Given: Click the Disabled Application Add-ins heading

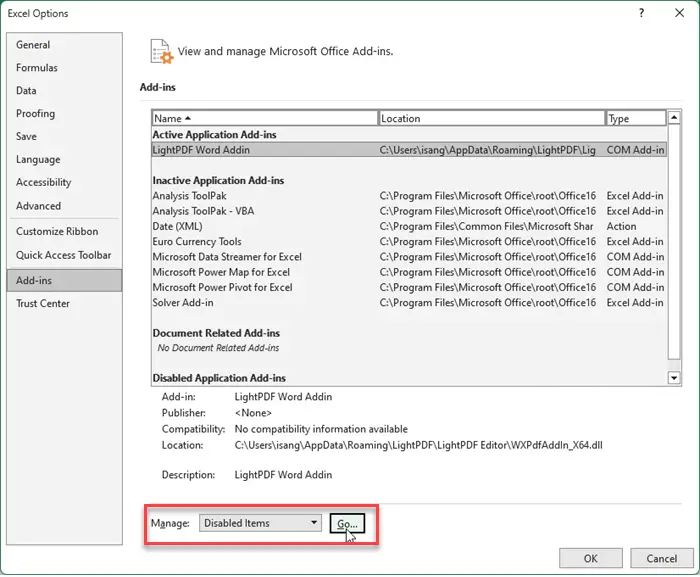Looking at the screenshot, I should point(219,378).
